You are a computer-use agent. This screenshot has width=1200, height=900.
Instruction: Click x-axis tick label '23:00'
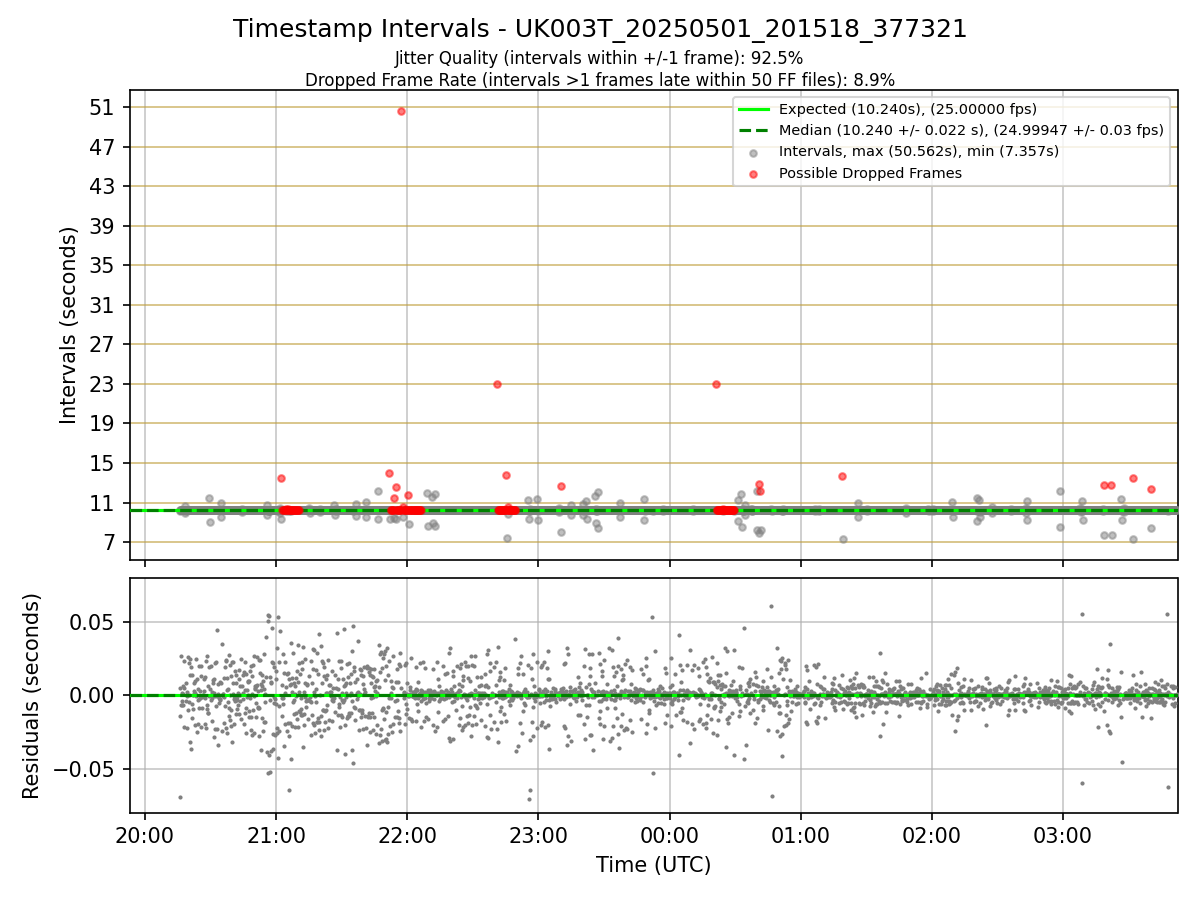click(x=538, y=835)
